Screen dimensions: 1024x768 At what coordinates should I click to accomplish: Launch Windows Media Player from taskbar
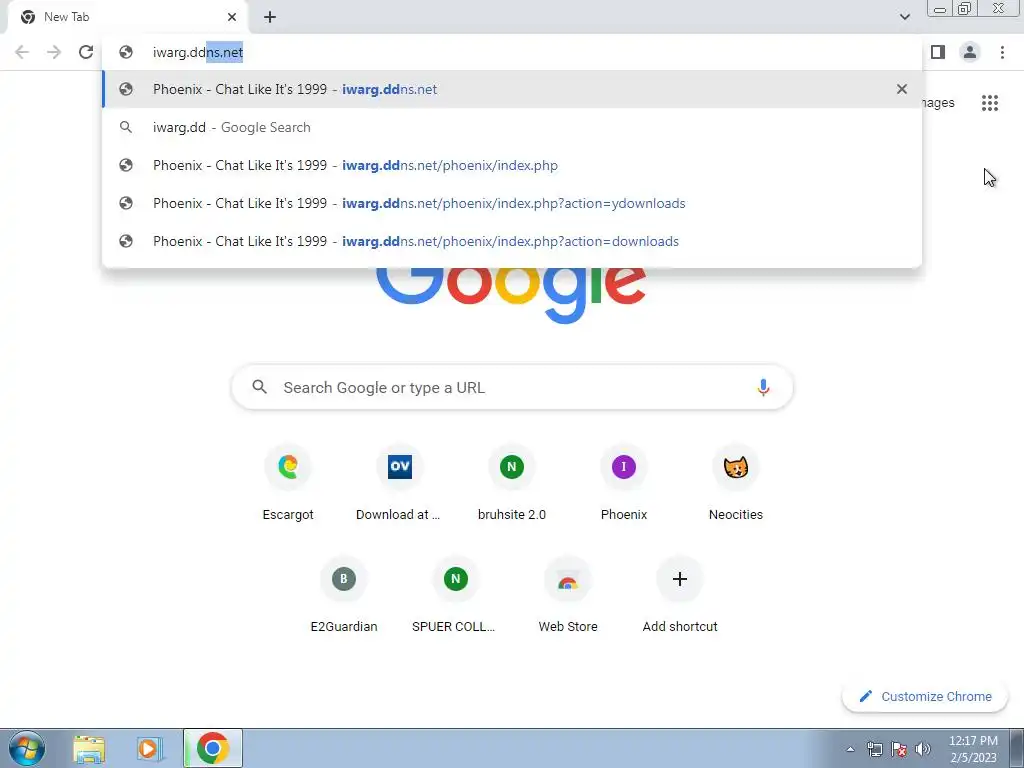point(150,748)
